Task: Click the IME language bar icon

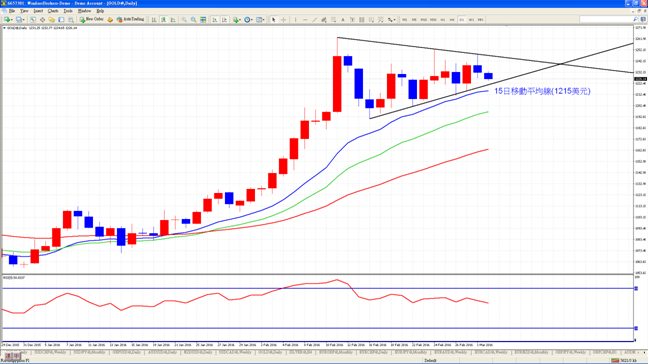Action: click(12, 356)
